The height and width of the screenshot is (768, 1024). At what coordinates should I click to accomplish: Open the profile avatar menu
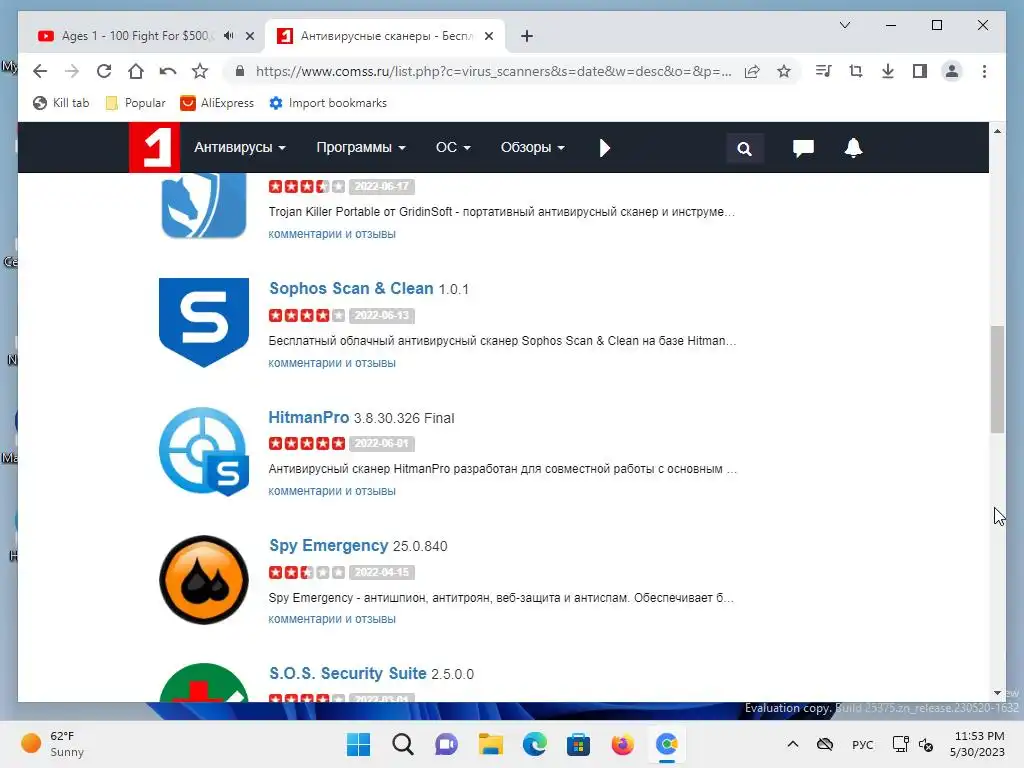[x=952, y=71]
